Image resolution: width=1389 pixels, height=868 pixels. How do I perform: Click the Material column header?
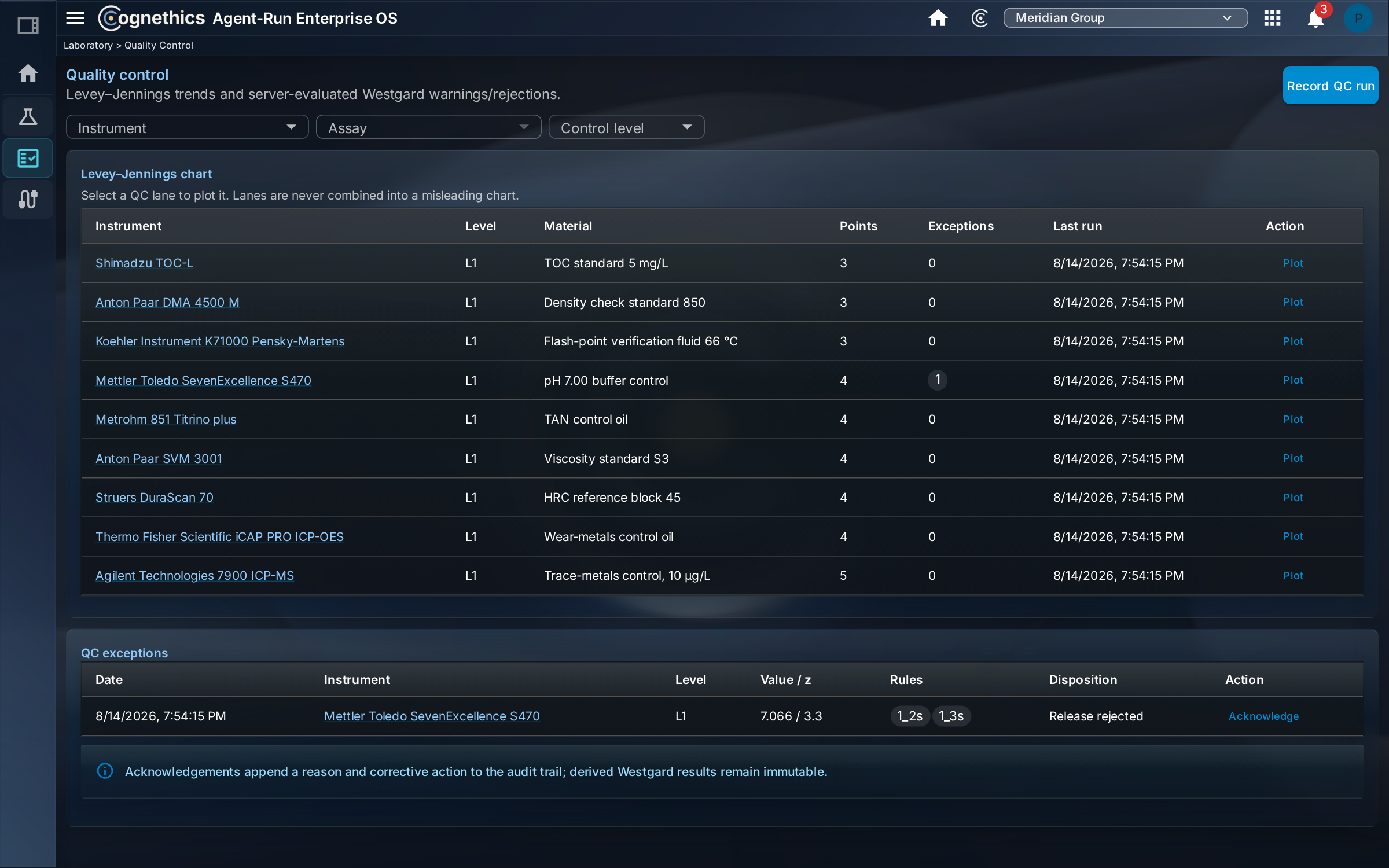point(568,226)
